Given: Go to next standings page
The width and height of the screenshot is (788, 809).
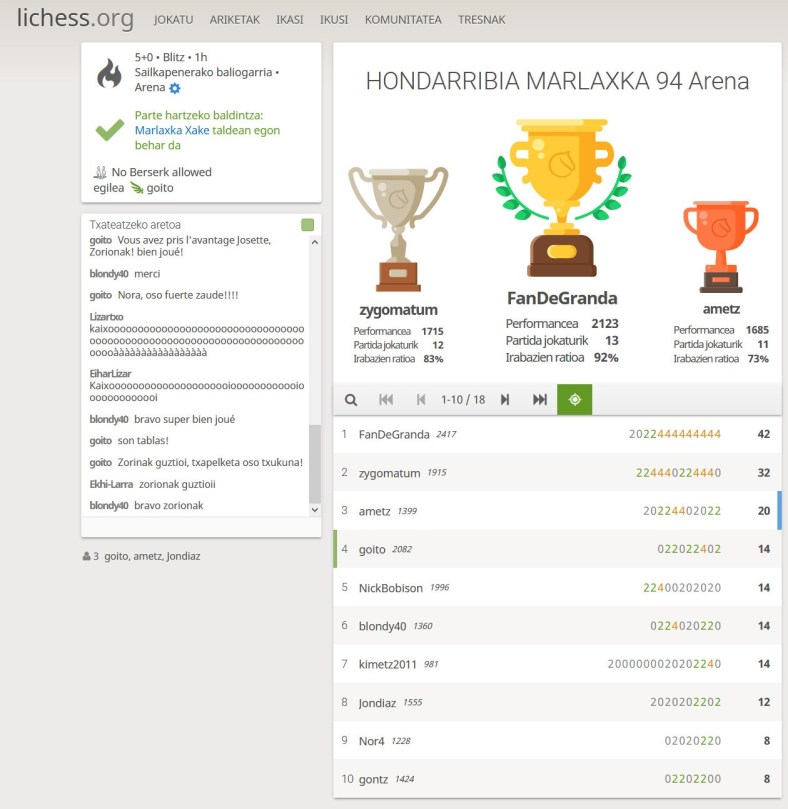Looking at the screenshot, I should click(505, 400).
